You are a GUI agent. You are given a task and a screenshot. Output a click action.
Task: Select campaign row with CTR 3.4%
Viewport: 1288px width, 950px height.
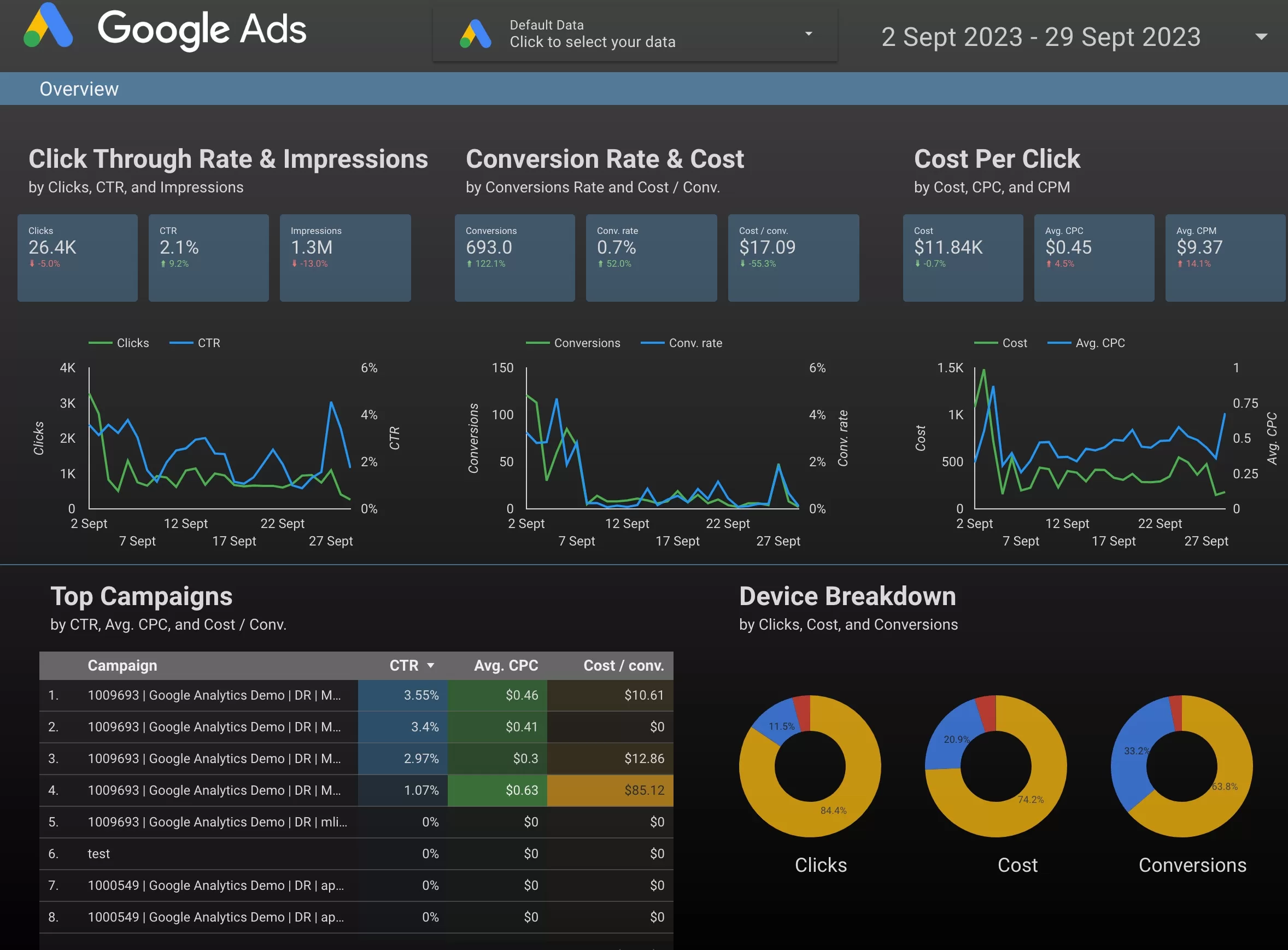pos(356,727)
